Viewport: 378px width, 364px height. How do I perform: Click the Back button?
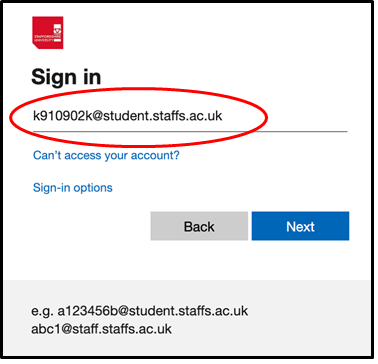tap(201, 228)
